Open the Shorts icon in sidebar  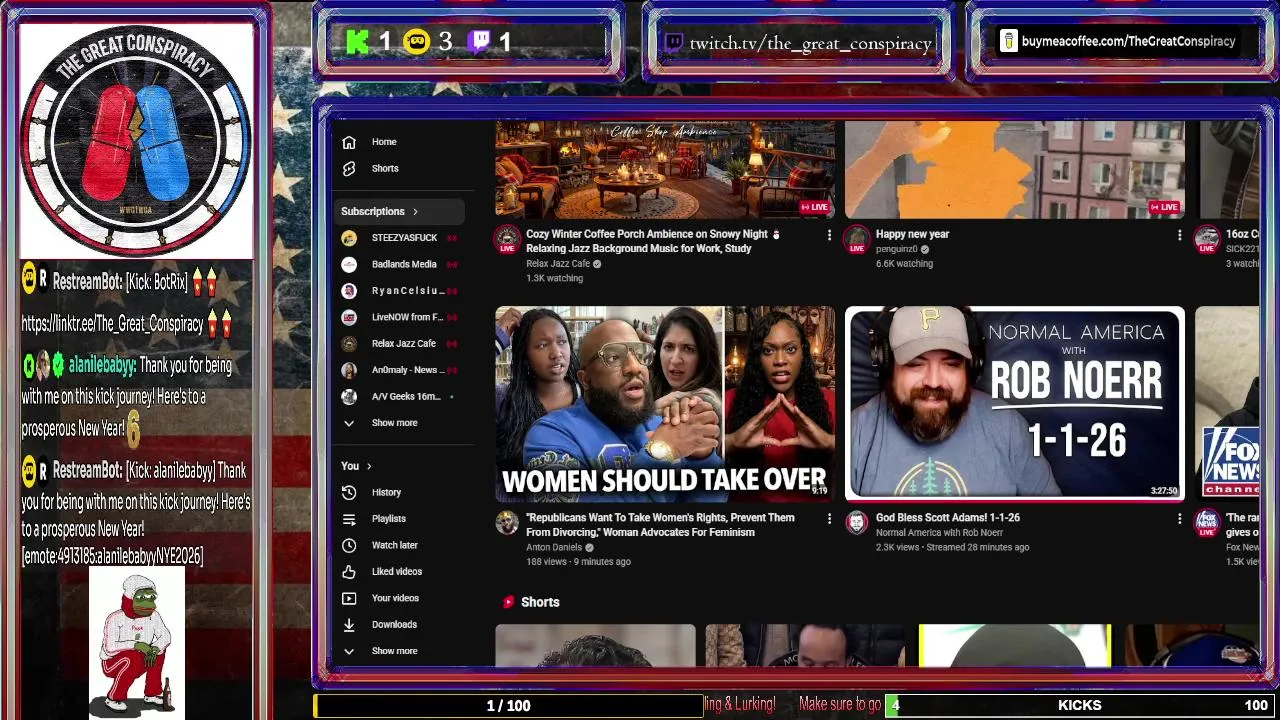tap(348, 168)
